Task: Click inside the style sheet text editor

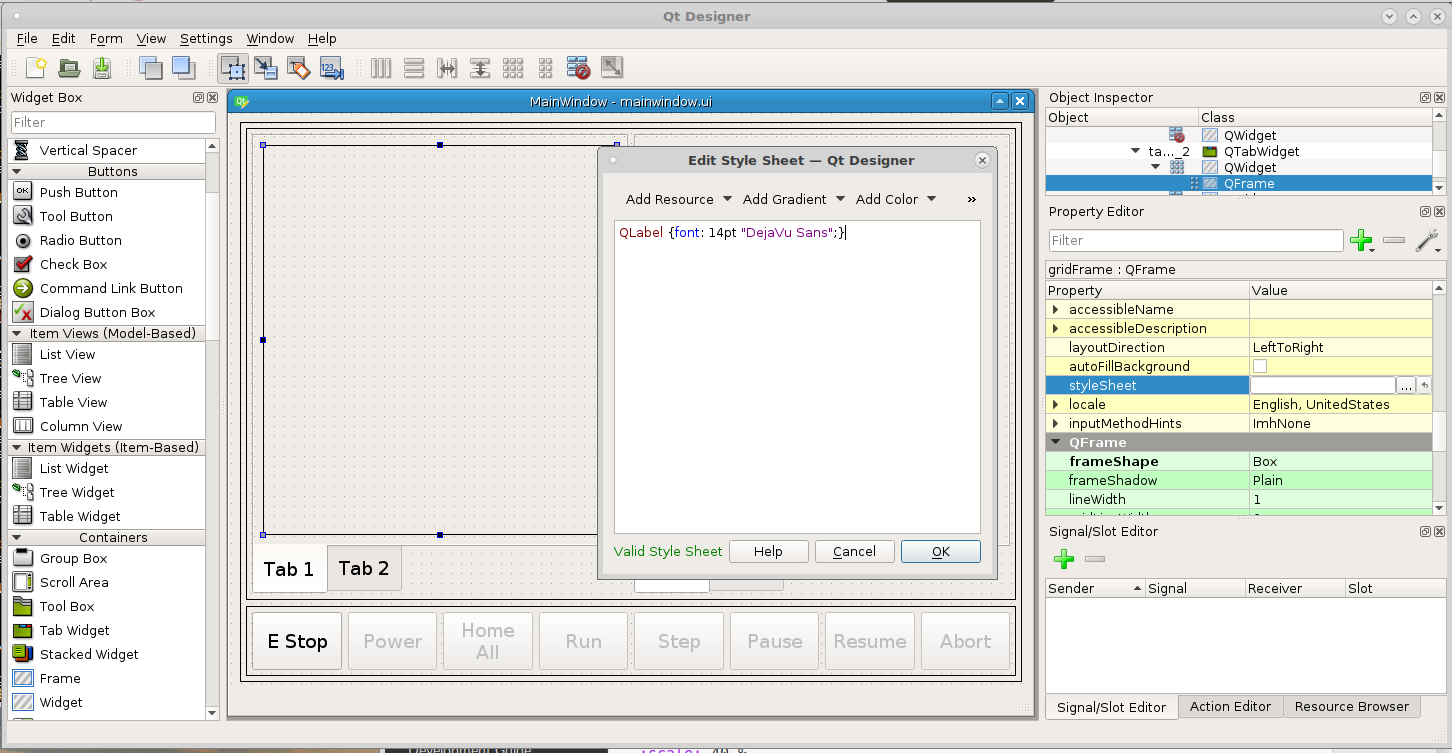Action: pyautogui.click(x=797, y=377)
